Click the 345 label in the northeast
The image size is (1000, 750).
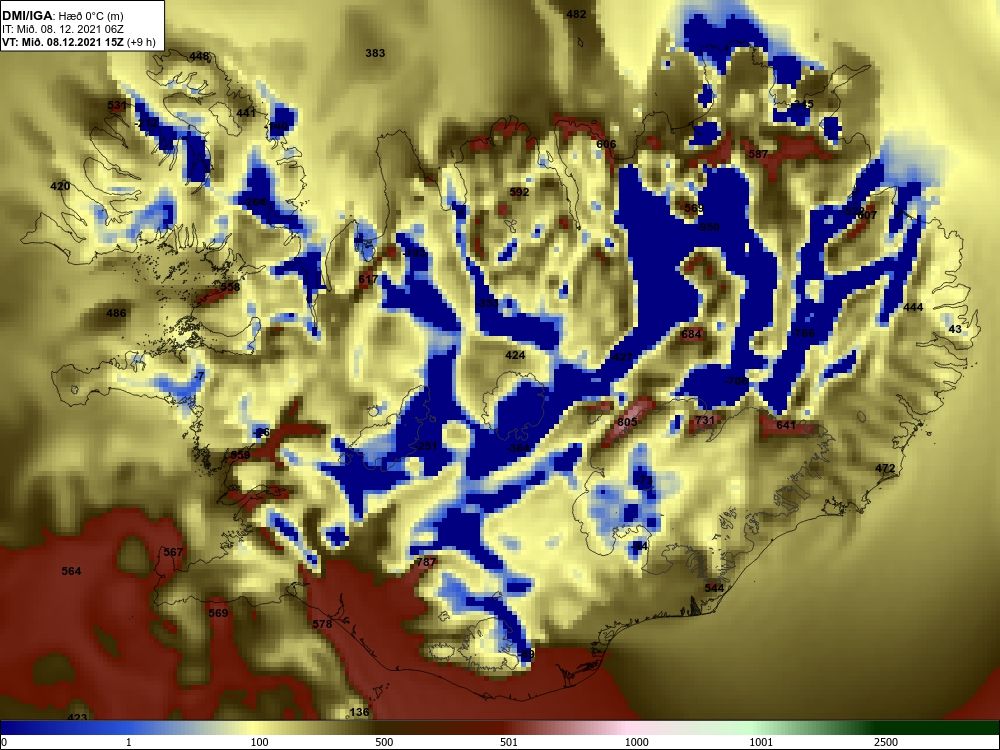coord(804,104)
